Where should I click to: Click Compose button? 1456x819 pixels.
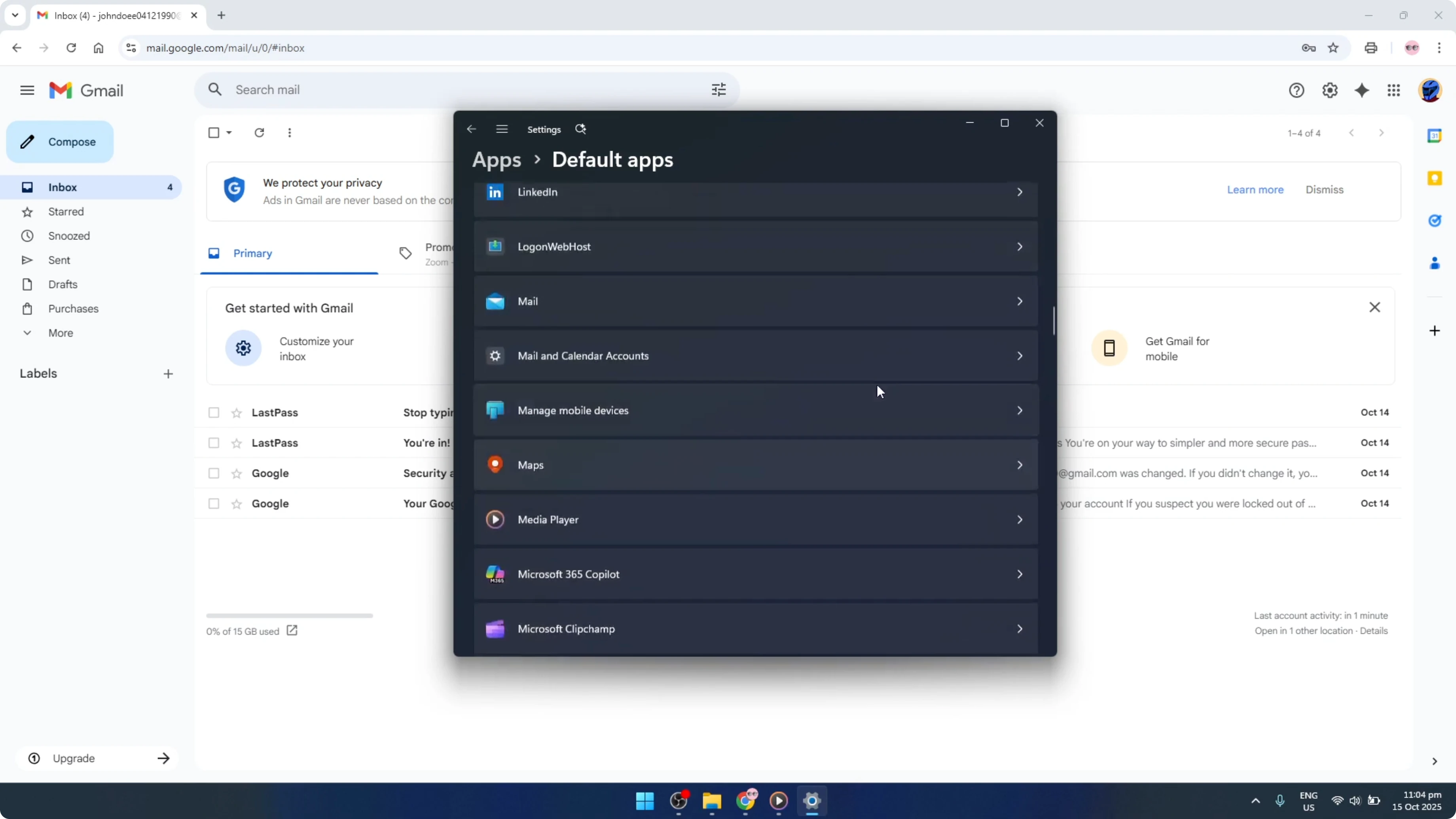point(60,142)
